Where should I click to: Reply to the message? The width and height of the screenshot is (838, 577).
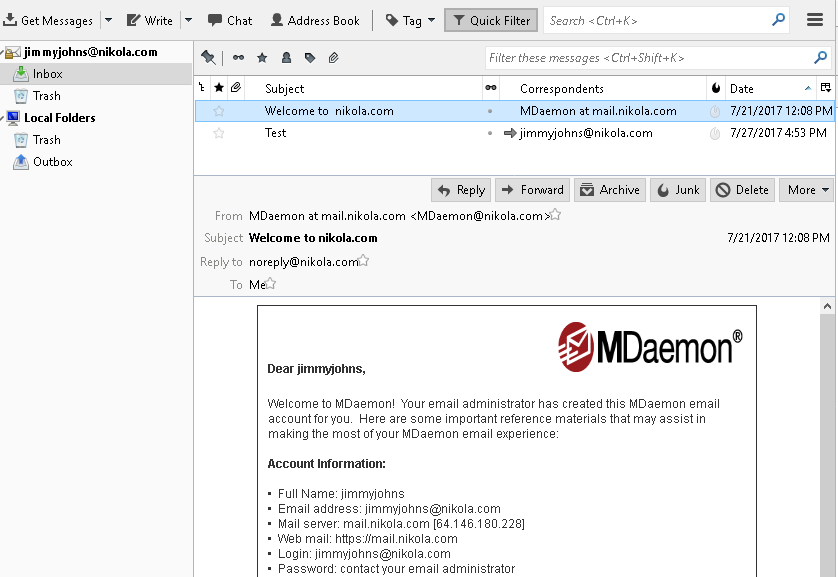(462, 190)
